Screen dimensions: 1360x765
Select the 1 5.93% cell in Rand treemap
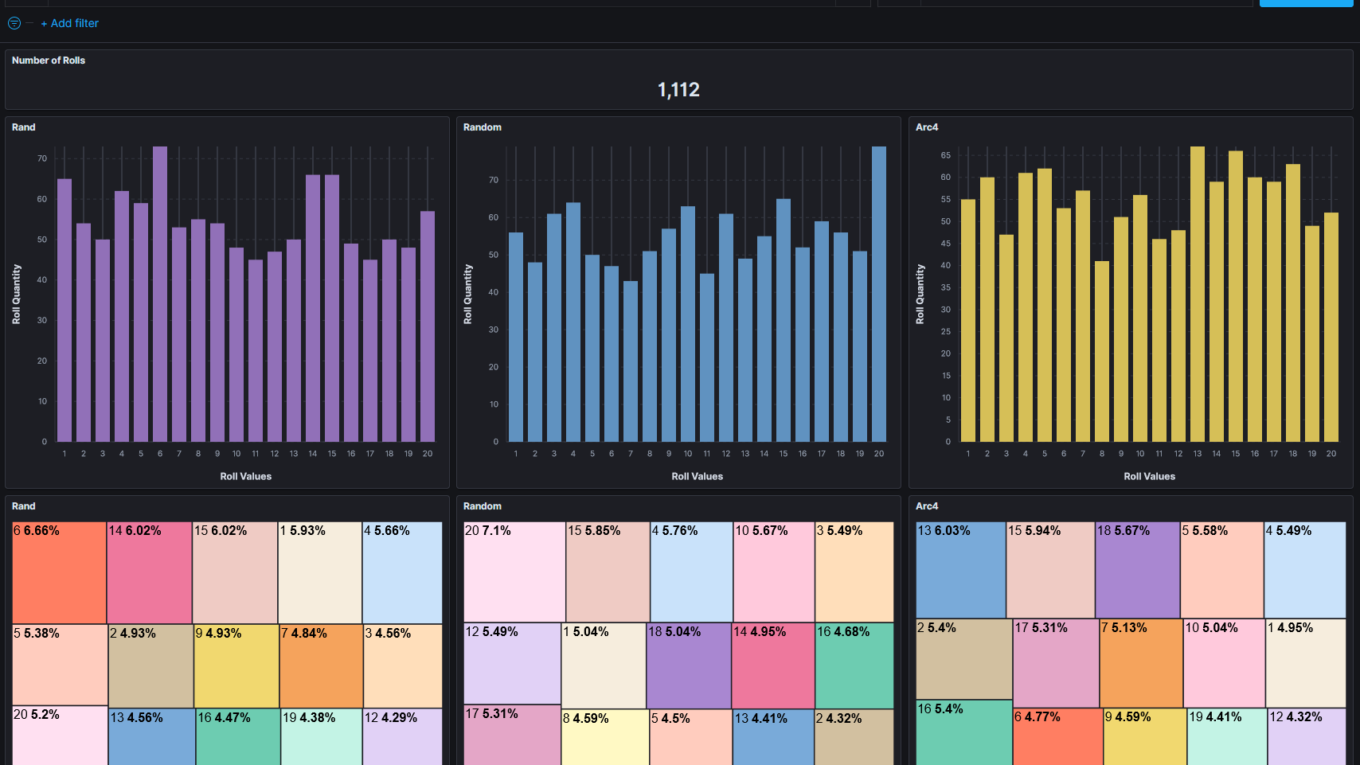coord(320,573)
